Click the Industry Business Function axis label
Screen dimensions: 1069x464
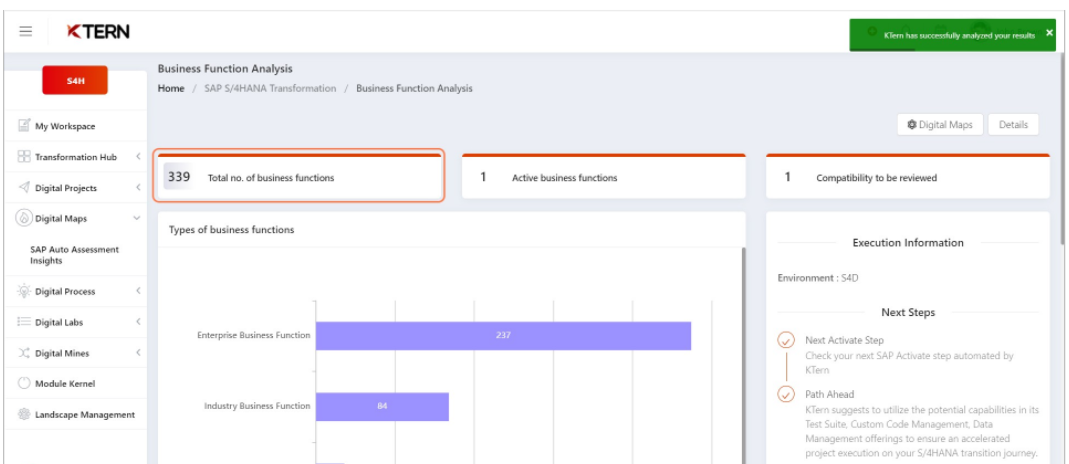(257, 406)
